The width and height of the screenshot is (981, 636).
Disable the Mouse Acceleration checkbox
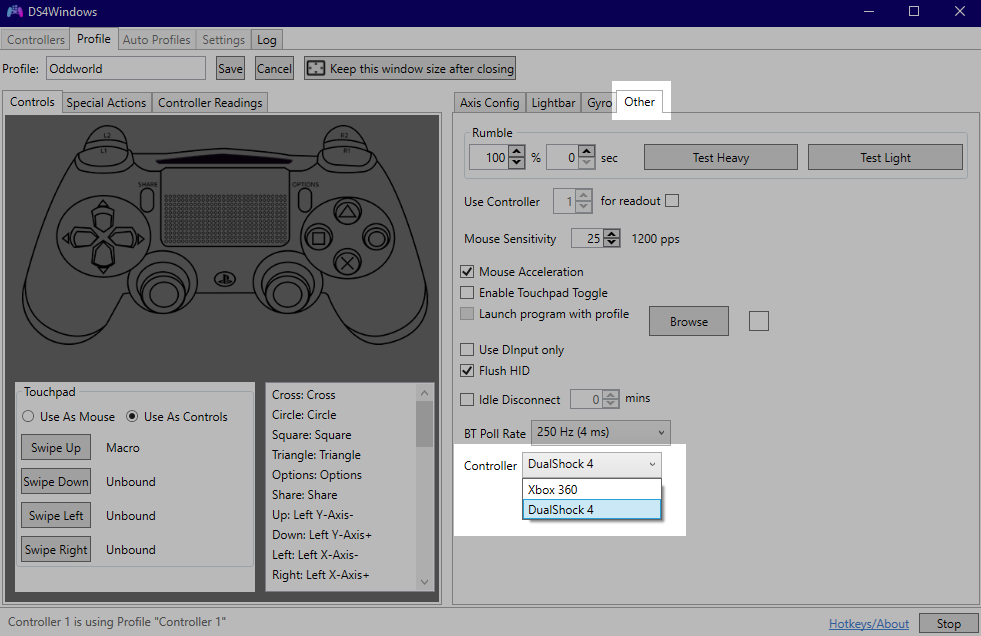pos(467,271)
